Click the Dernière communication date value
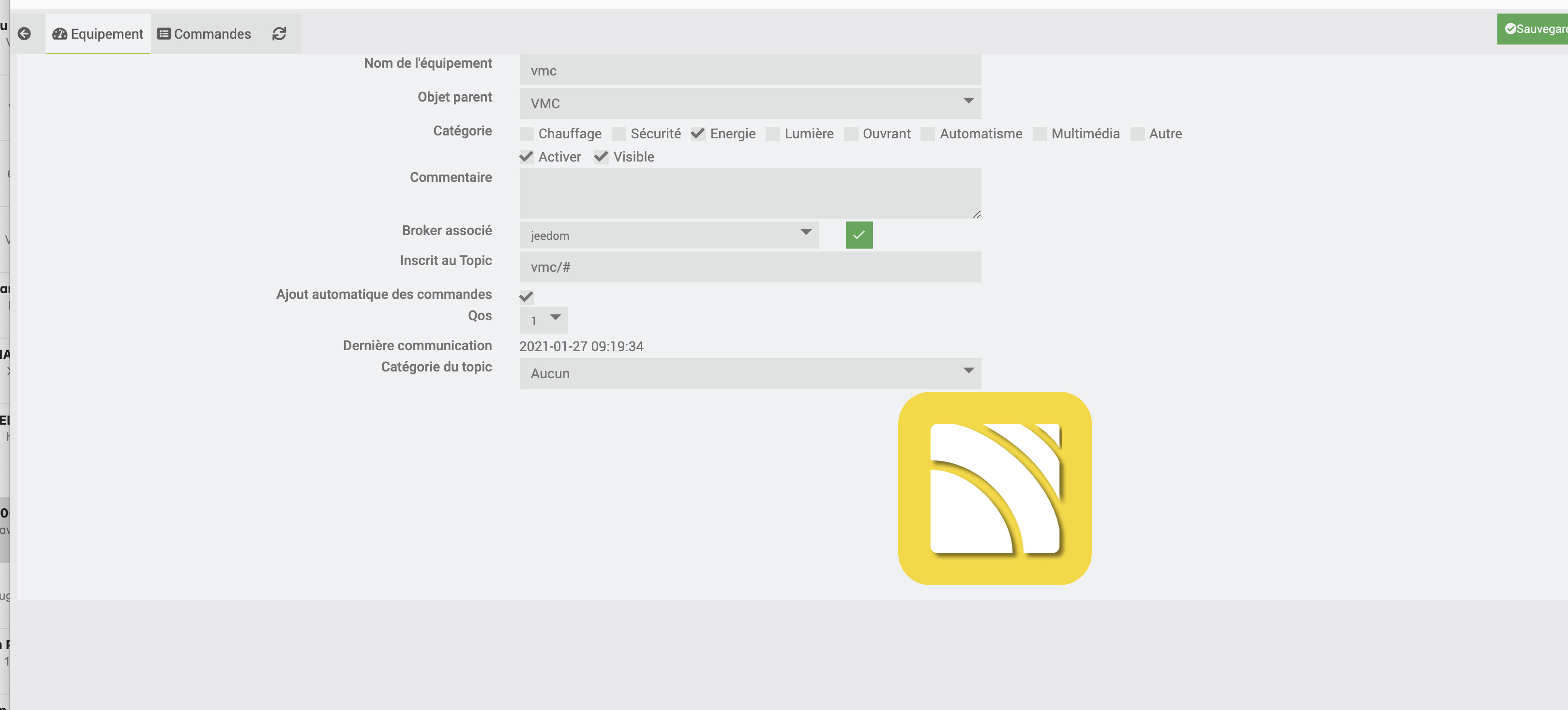Image resolution: width=1568 pixels, height=710 pixels. (x=581, y=346)
